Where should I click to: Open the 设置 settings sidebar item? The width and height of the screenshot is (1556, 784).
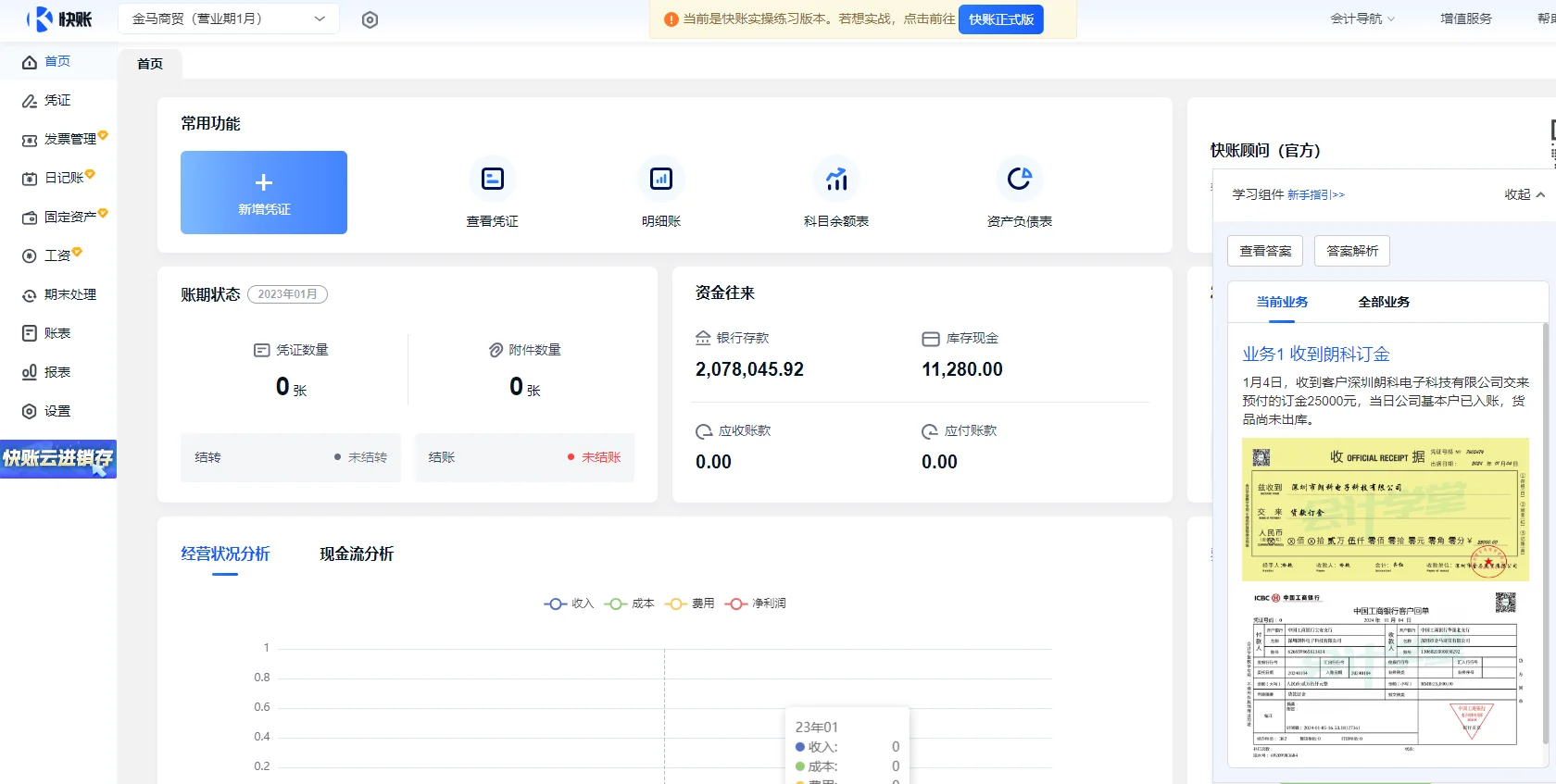(x=57, y=411)
